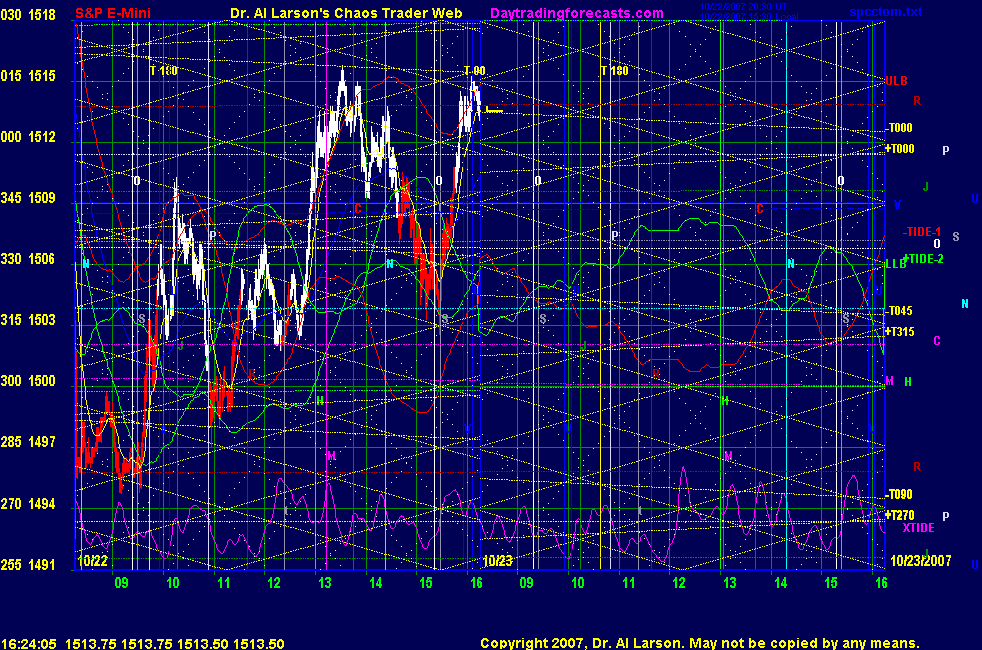Image resolution: width=982 pixels, height=650 pixels.
Task: Select the "+T270" line label
Action: tap(900, 515)
